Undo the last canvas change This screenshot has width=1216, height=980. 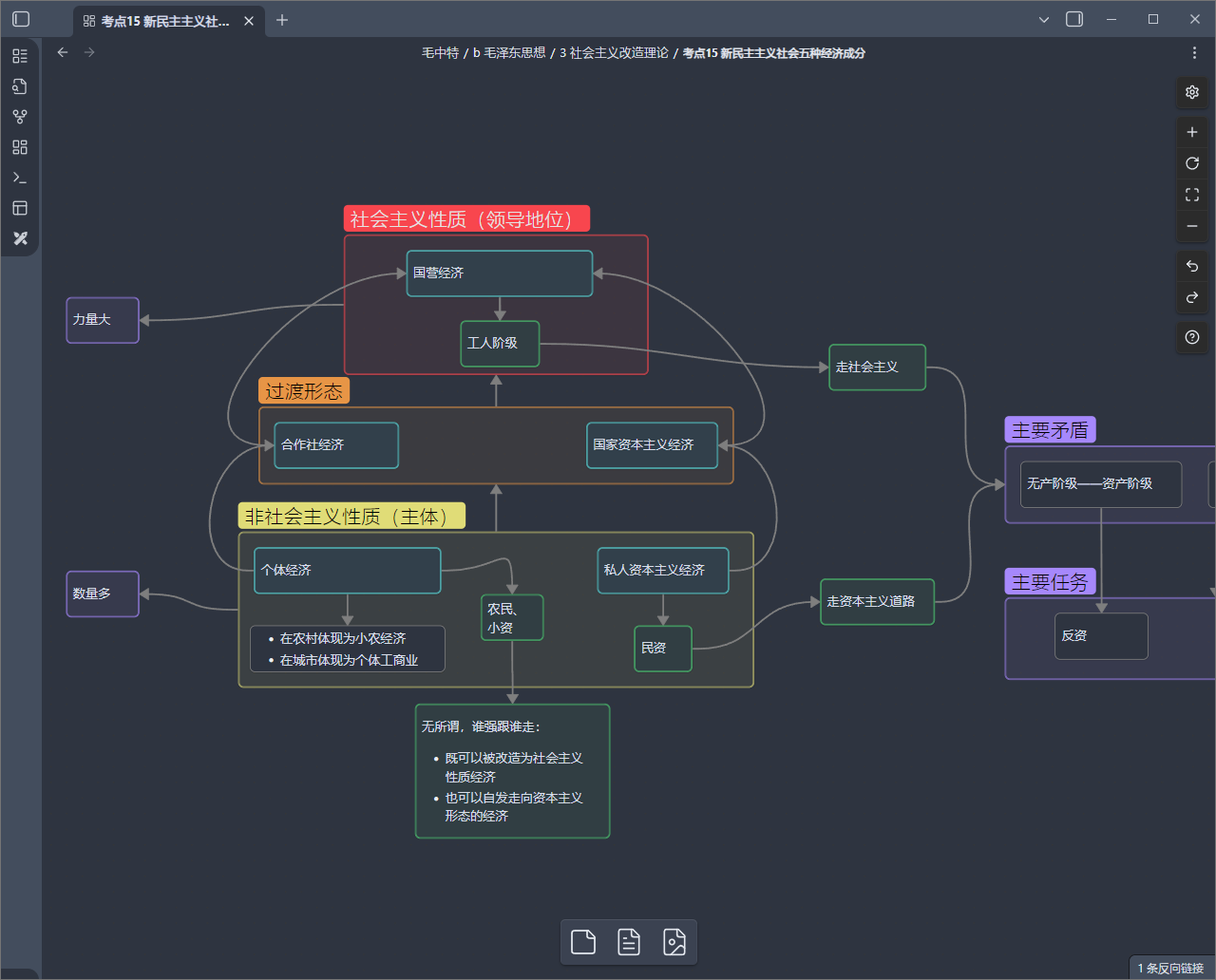coord(1192,266)
